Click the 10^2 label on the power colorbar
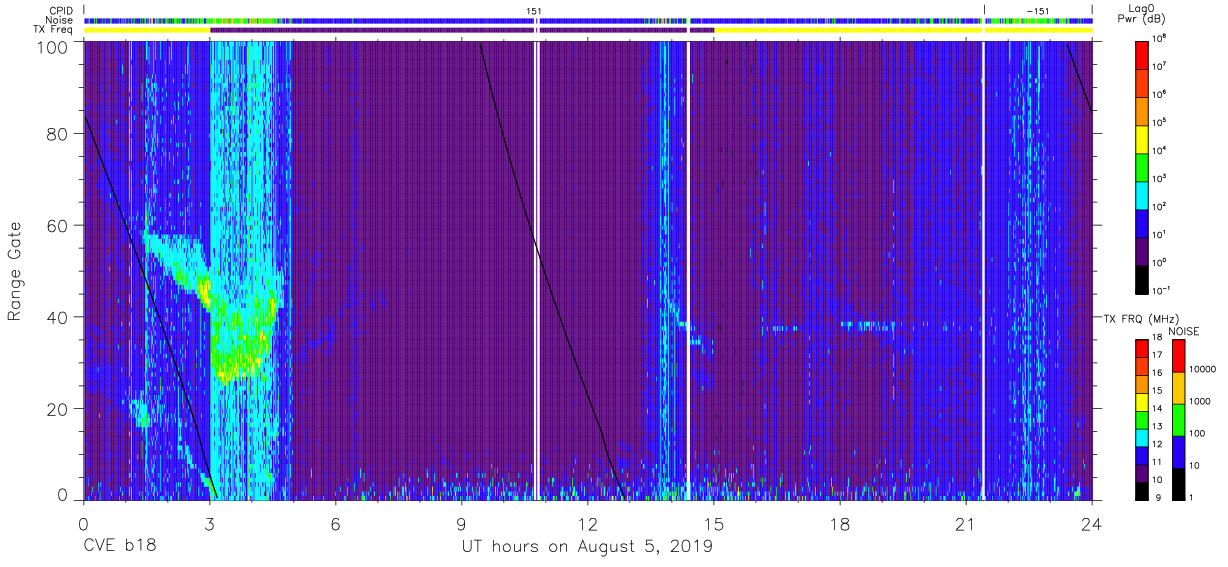 point(1160,206)
